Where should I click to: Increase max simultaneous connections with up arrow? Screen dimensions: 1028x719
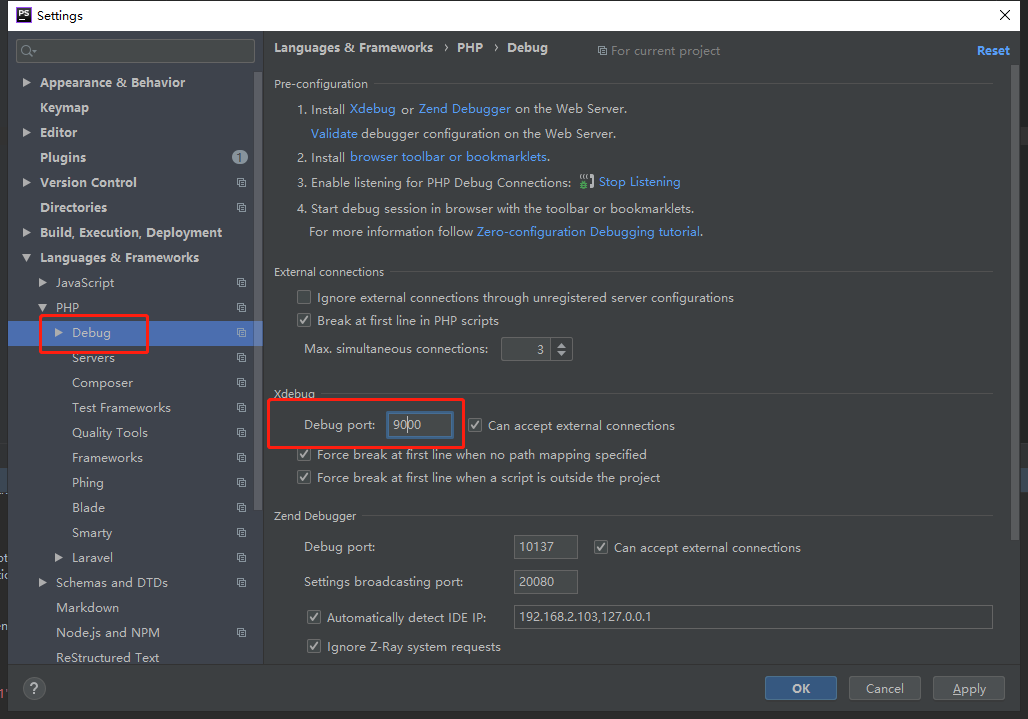pos(561,344)
